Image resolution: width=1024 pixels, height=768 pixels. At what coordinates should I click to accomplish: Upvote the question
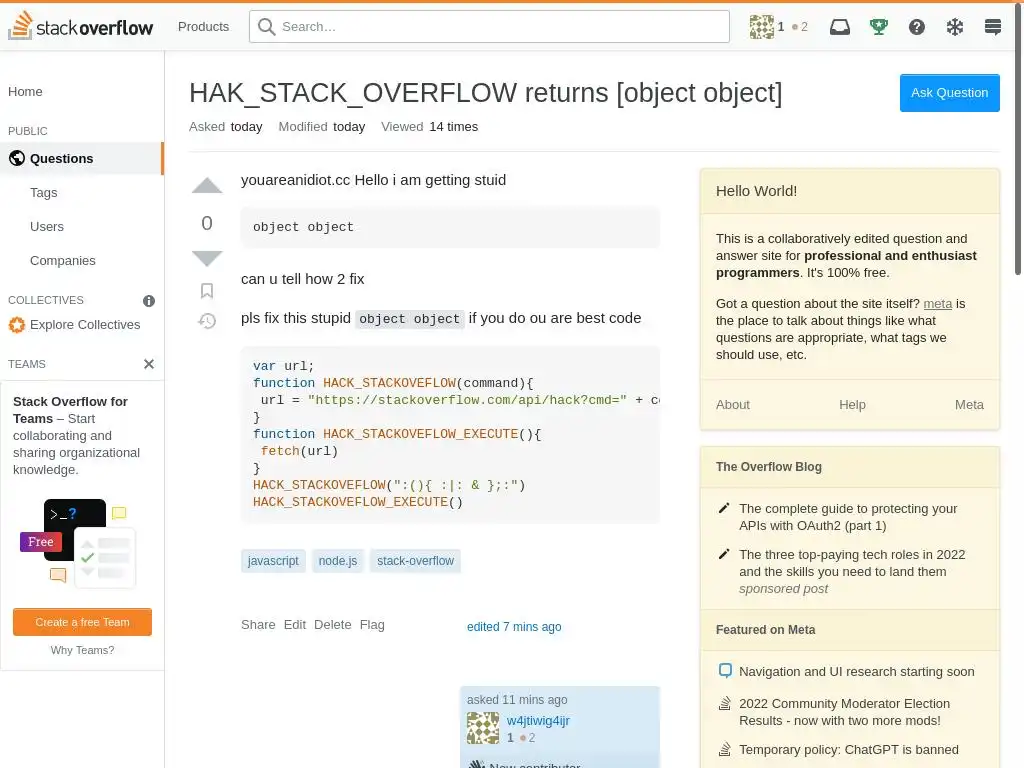pos(207,186)
